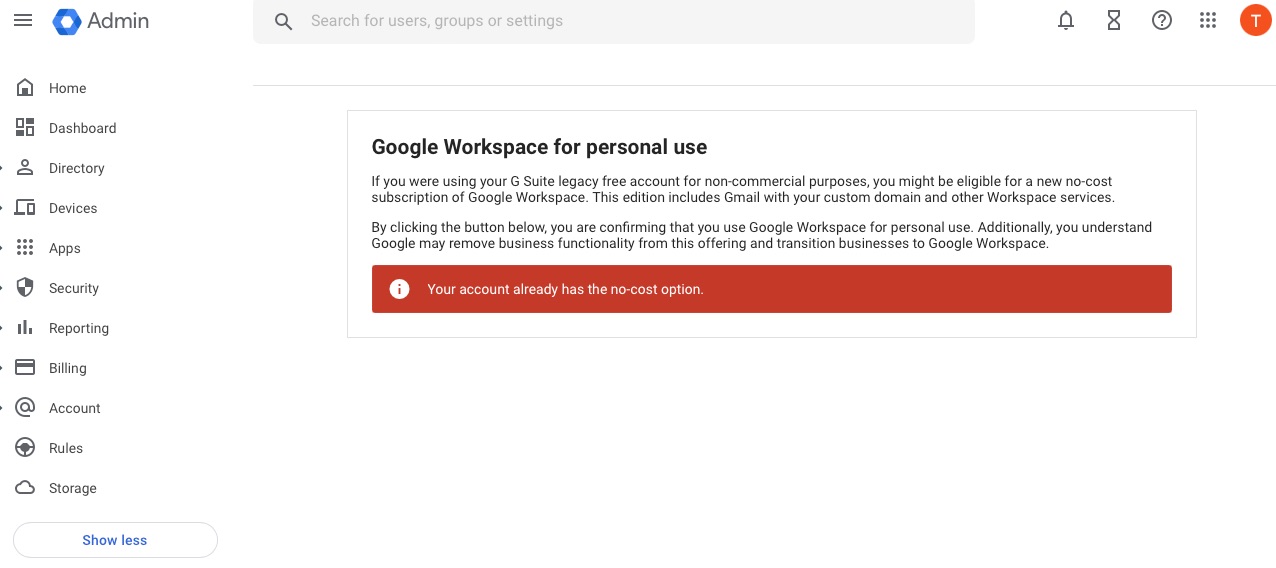
Task: Expand the Billing section arrow
Action: point(3,368)
